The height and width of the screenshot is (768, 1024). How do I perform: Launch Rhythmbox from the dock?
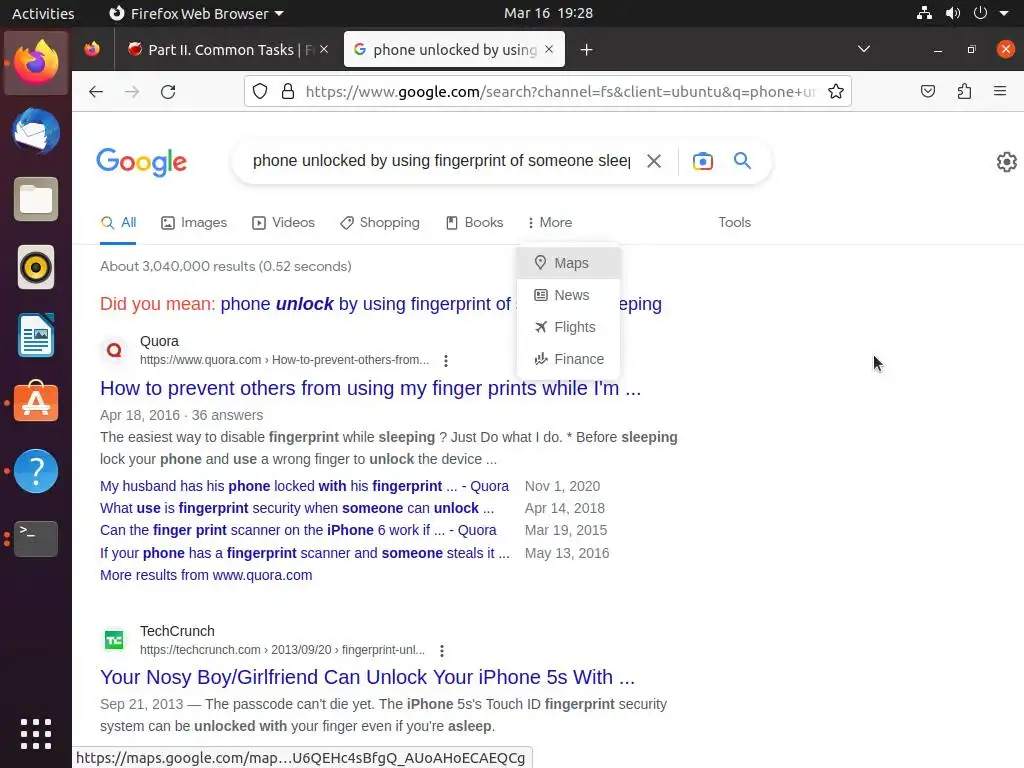[36, 267]
